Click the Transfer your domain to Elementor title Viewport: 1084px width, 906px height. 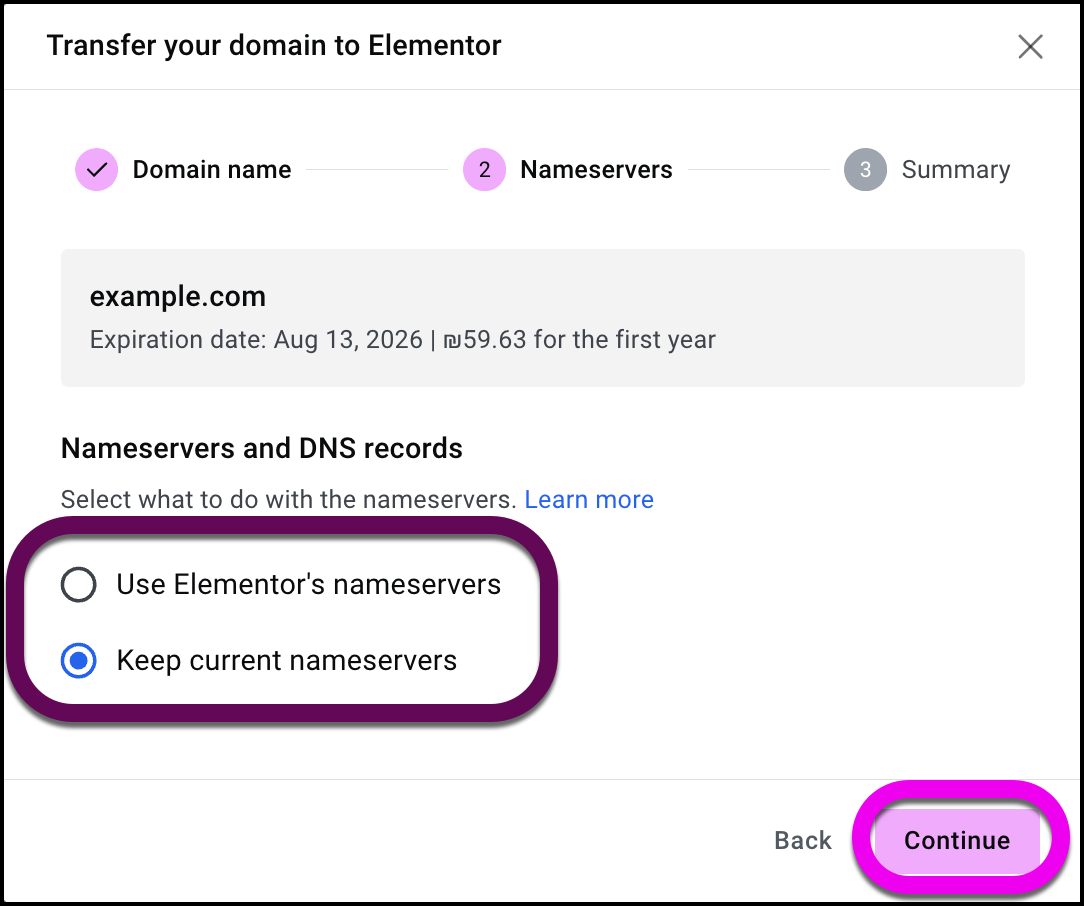click(x=273, y=45)
